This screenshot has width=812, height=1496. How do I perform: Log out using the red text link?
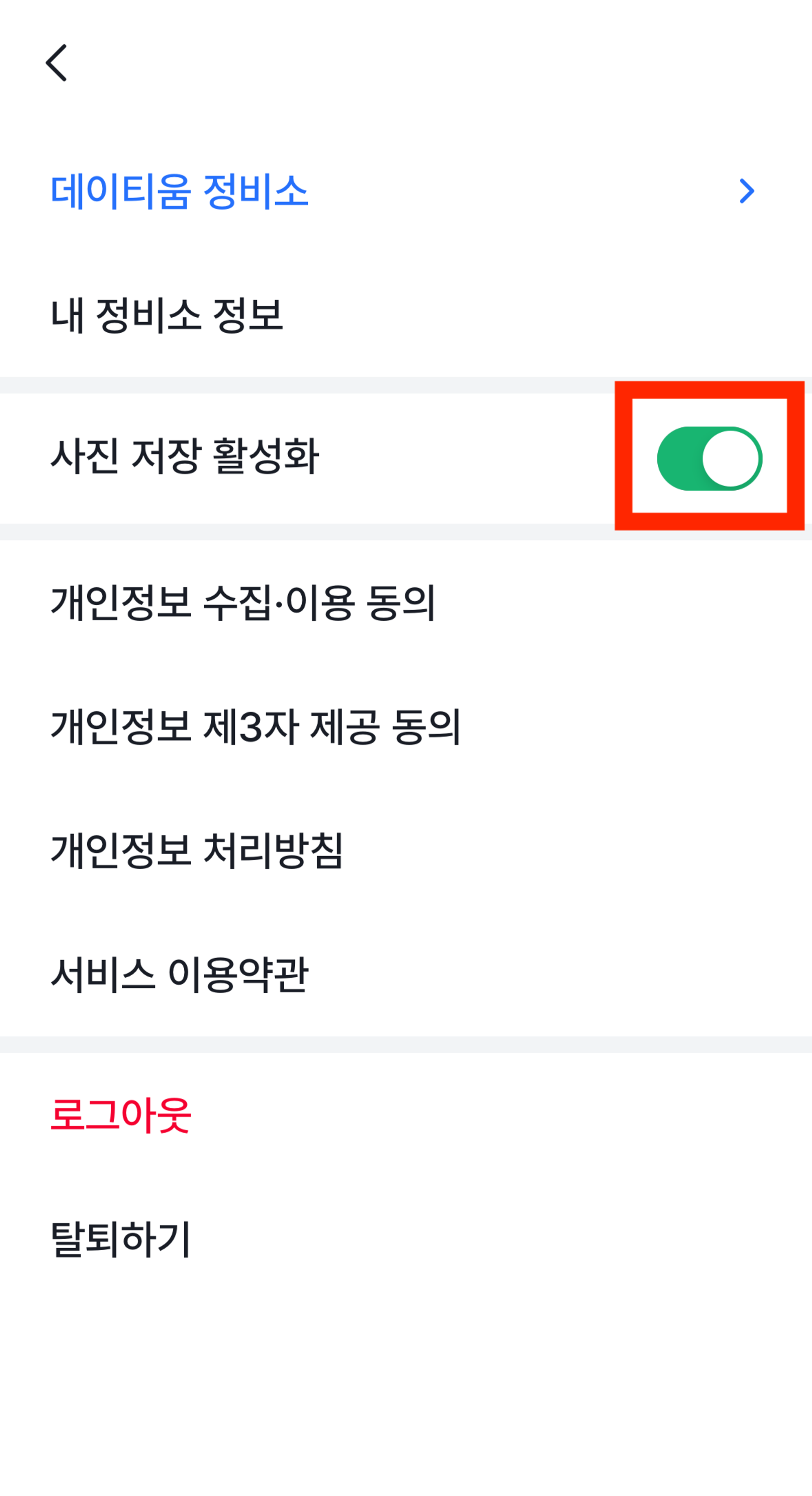click(121, 1115)
